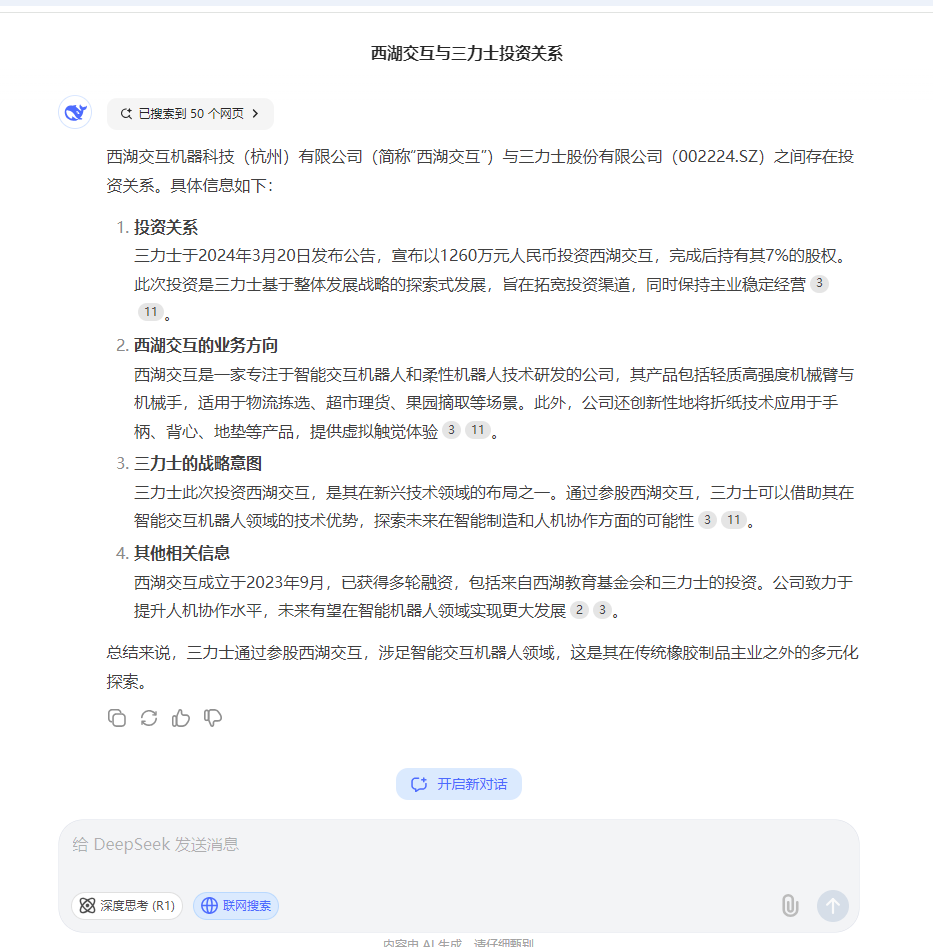
Task: Click the heading 其他相关信息
Action: click(x=181, y=553)
